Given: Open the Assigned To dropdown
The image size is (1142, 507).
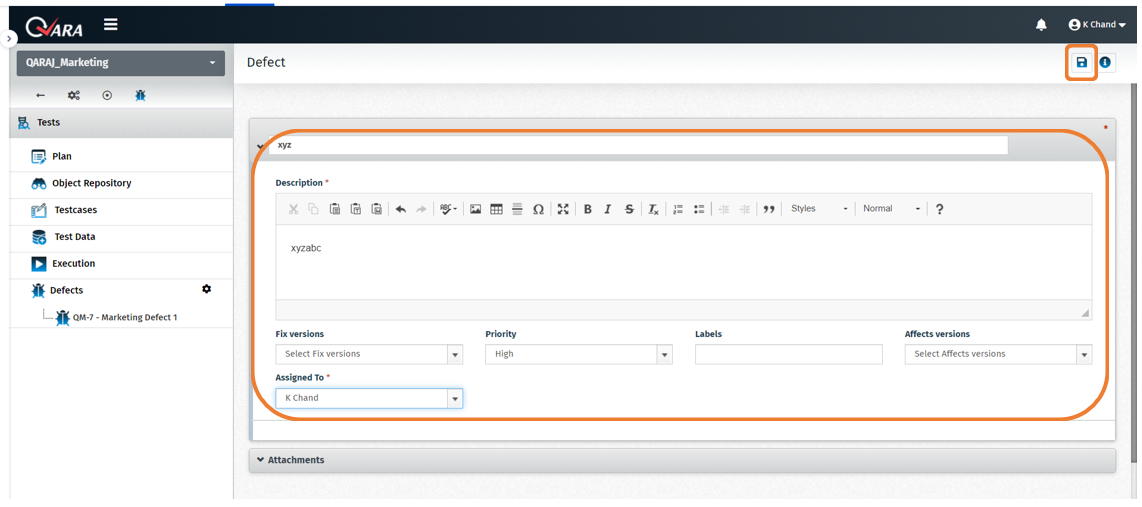Looking at the screenshot, I should [x=369, y=398].
